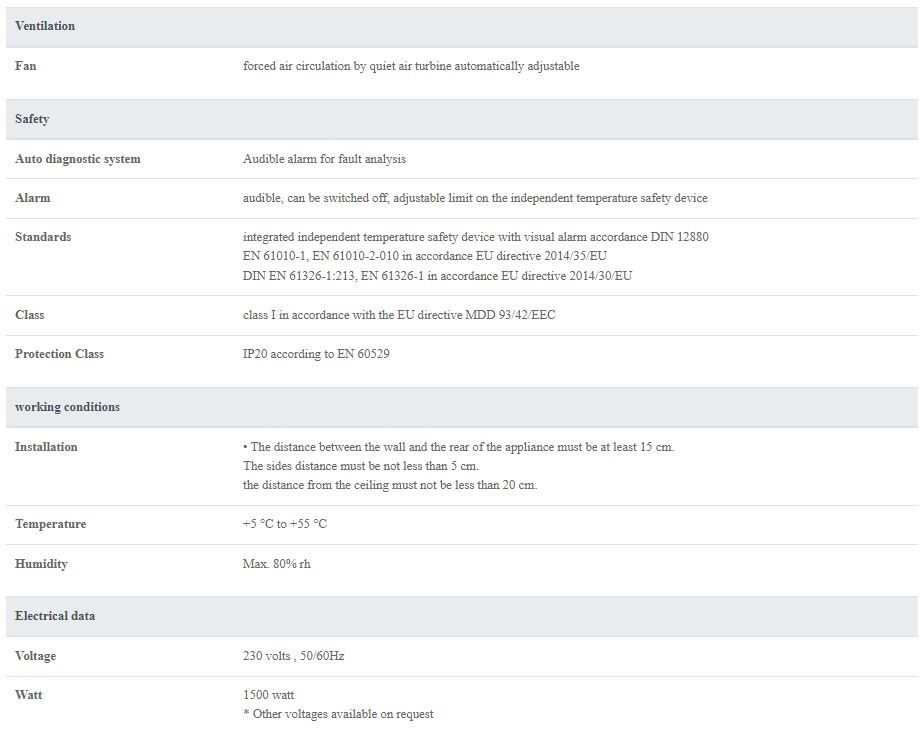Viewport: 922px width, 747px height.
Task: Click the EN 61010-1 directive 2014/35/EU line
Action: (x=425, y=256)
